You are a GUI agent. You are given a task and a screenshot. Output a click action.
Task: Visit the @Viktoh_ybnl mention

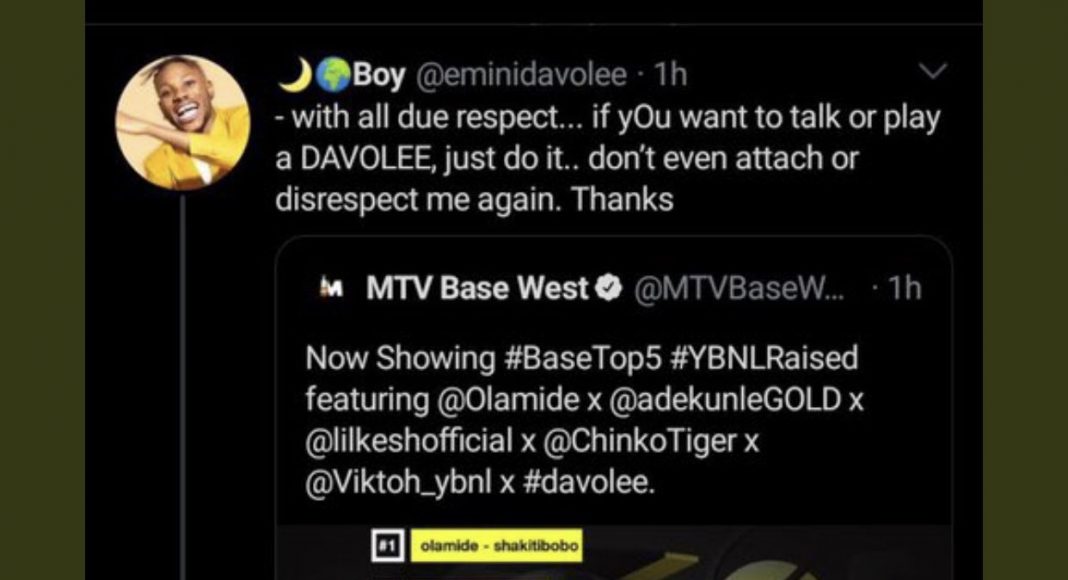[398, 483]
